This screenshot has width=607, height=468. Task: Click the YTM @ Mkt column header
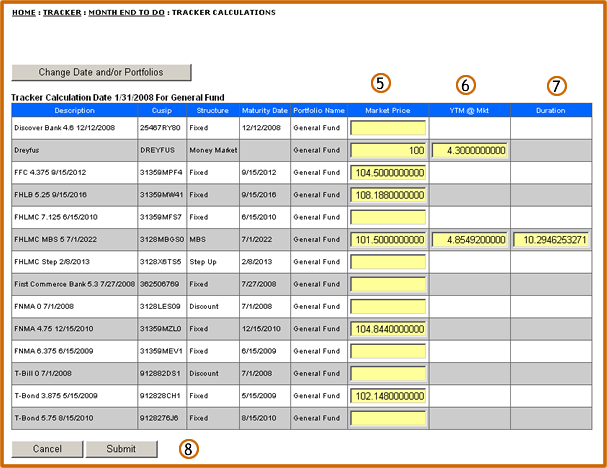(469, 110)
